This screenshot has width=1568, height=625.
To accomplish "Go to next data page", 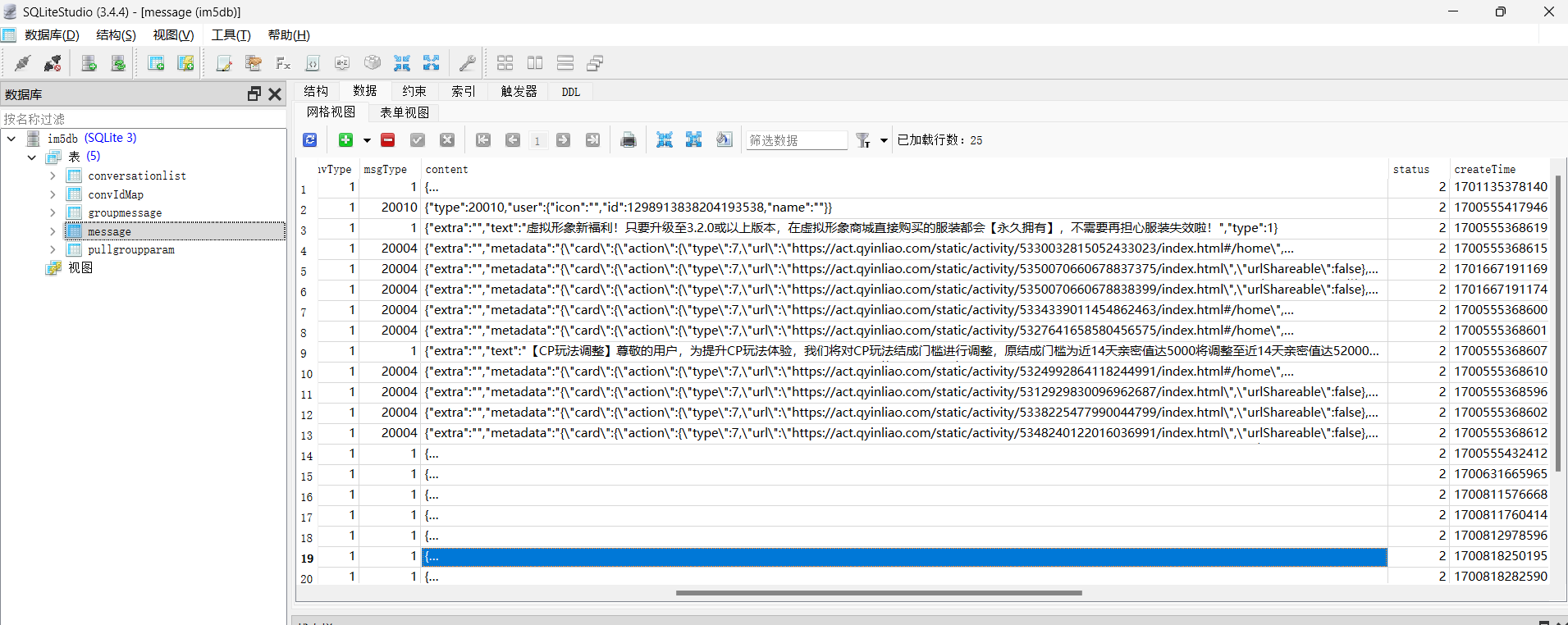I will [x=563, y=140].
